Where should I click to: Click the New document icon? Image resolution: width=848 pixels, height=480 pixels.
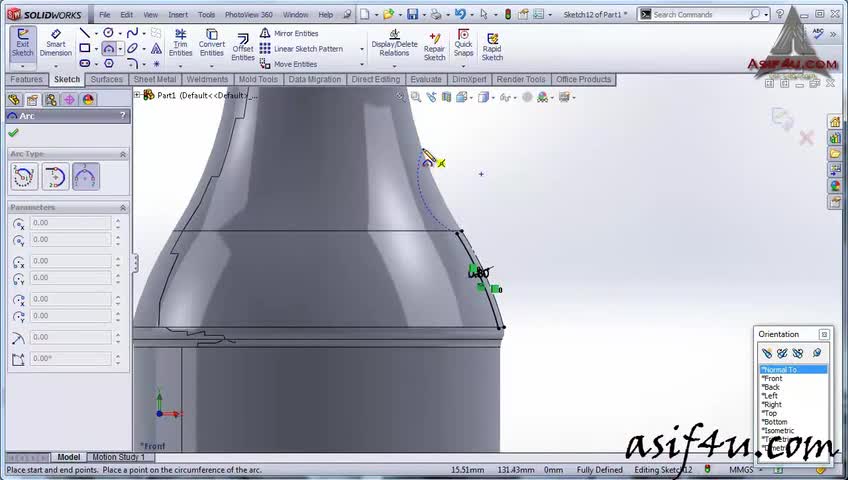click(365, 15)
